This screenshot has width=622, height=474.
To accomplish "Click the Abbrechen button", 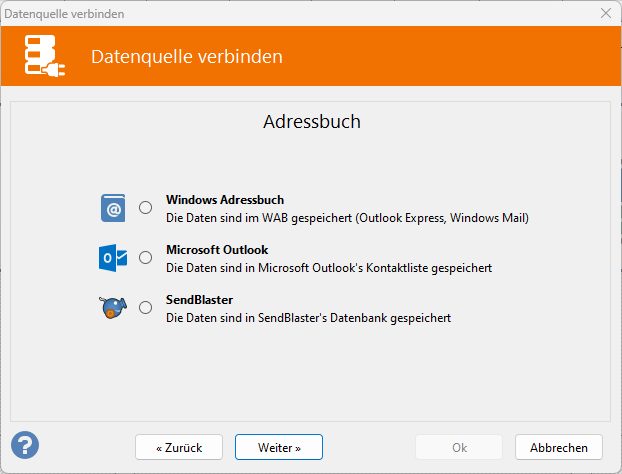I will point(559,447).
